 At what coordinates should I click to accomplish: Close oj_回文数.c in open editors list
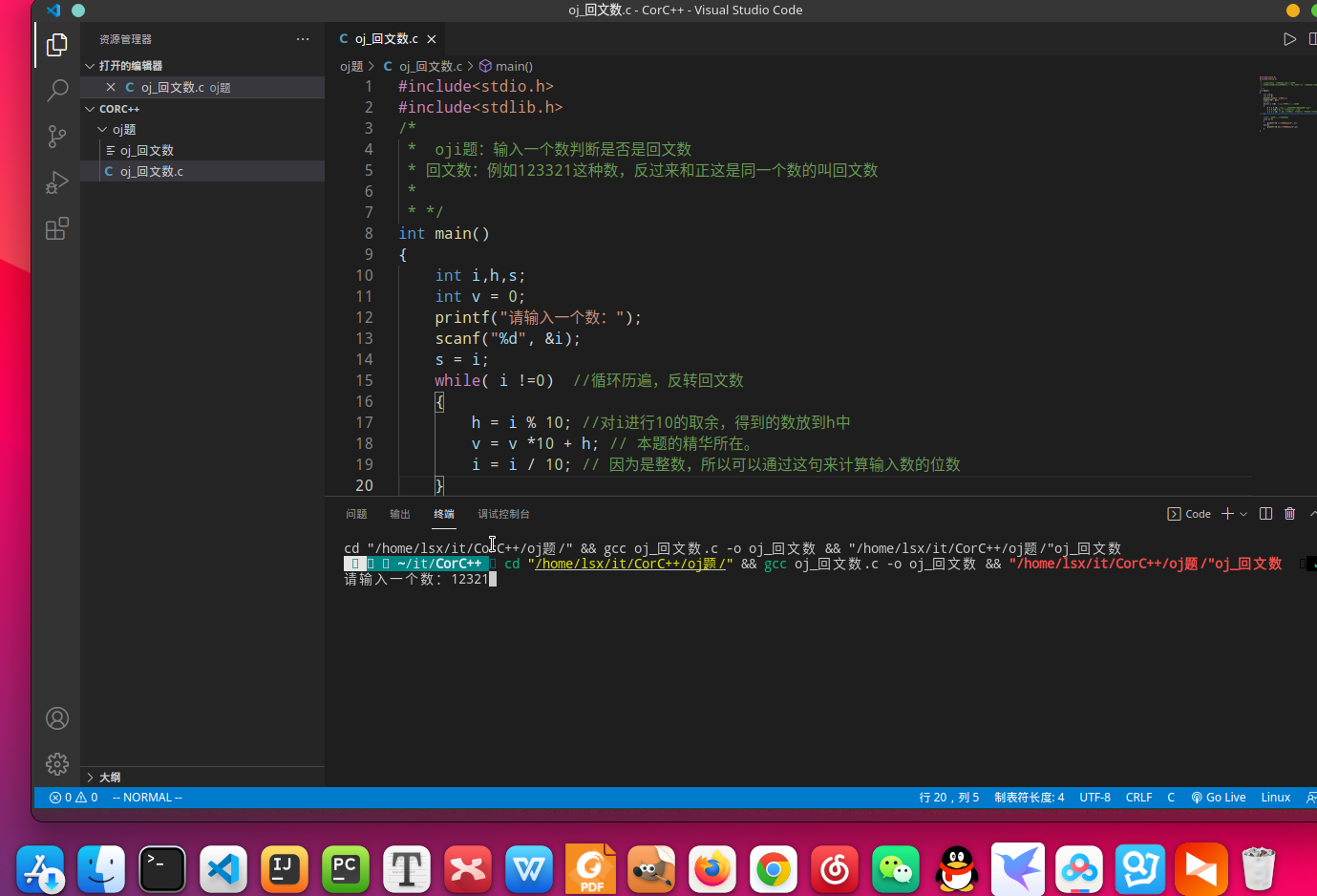[x=111, y=87]
